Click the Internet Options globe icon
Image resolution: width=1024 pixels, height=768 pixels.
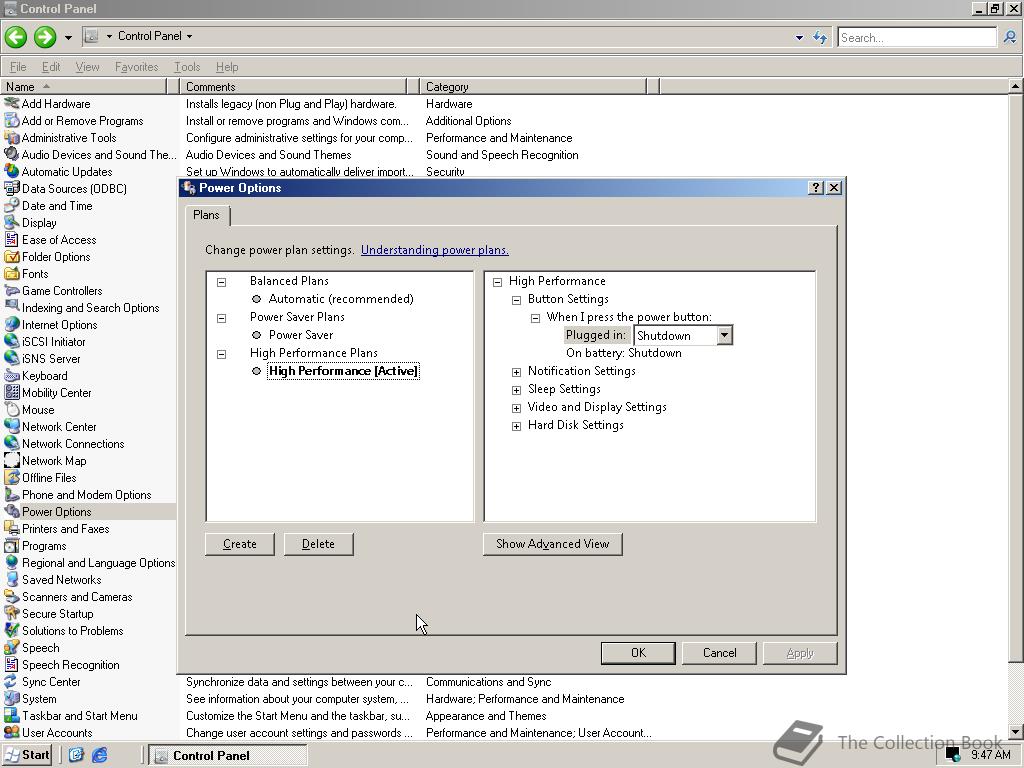click(x=11, y=324)
